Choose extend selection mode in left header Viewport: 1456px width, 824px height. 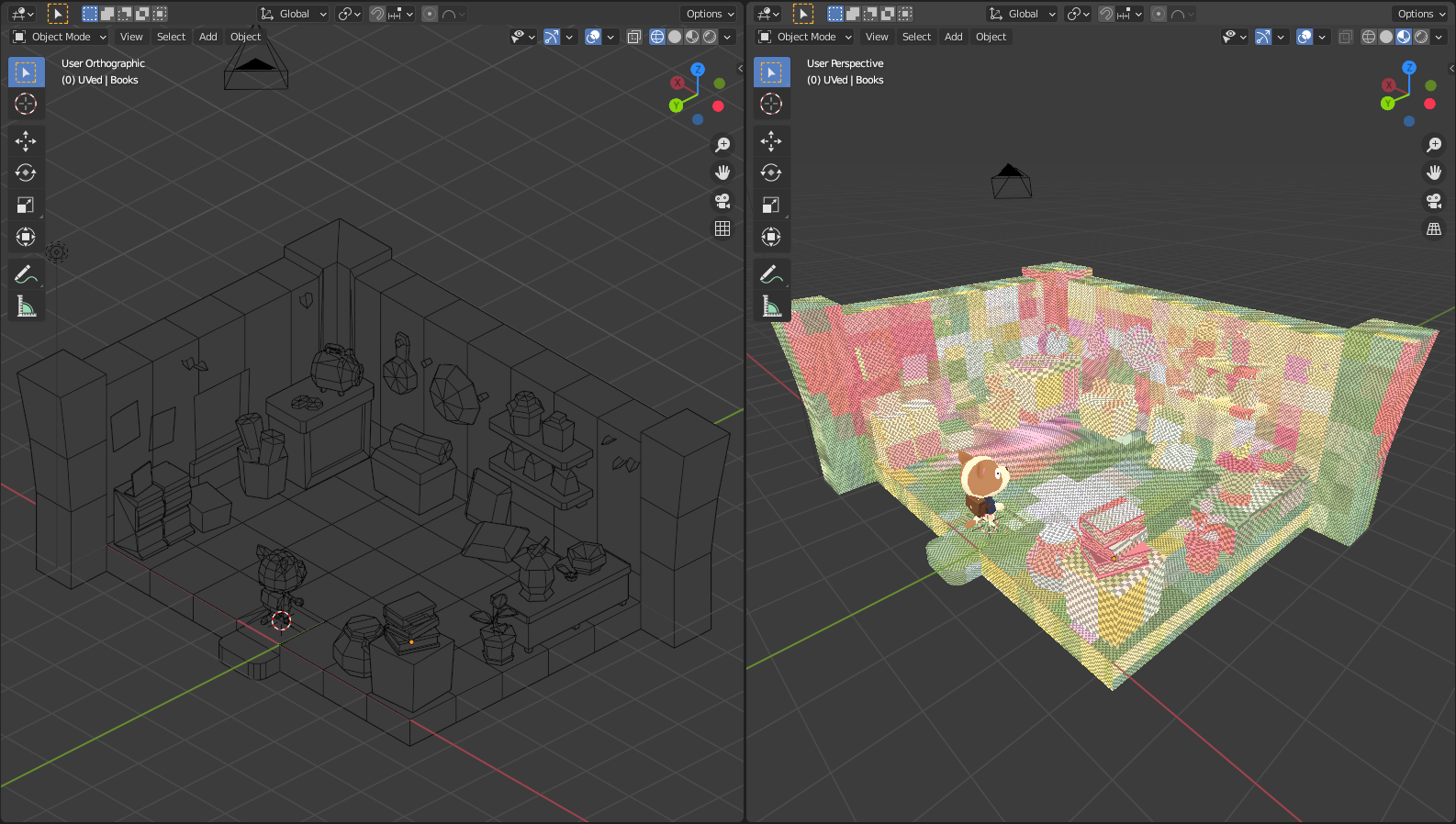107,14
